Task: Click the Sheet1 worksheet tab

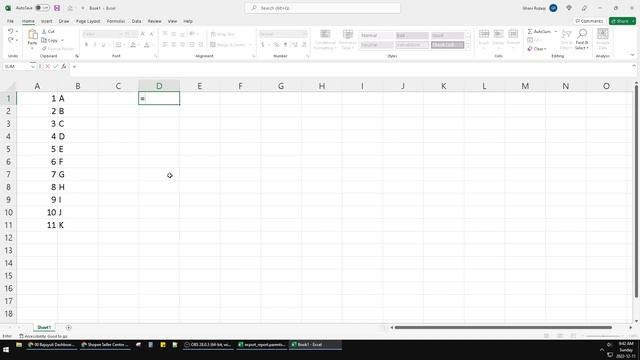Action: coord(44,327)
